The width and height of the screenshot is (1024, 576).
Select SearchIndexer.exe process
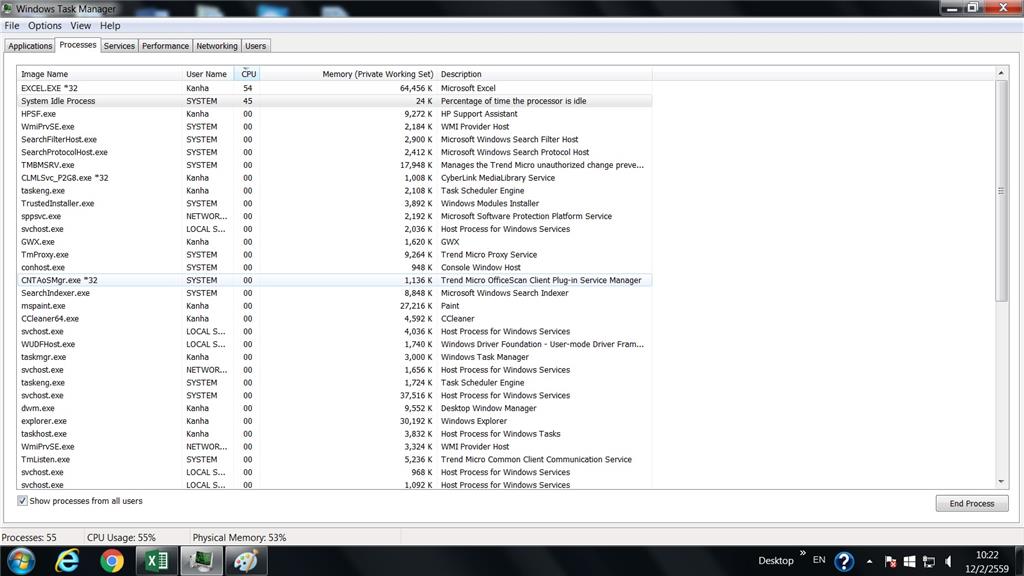click(x=334, y=293)
